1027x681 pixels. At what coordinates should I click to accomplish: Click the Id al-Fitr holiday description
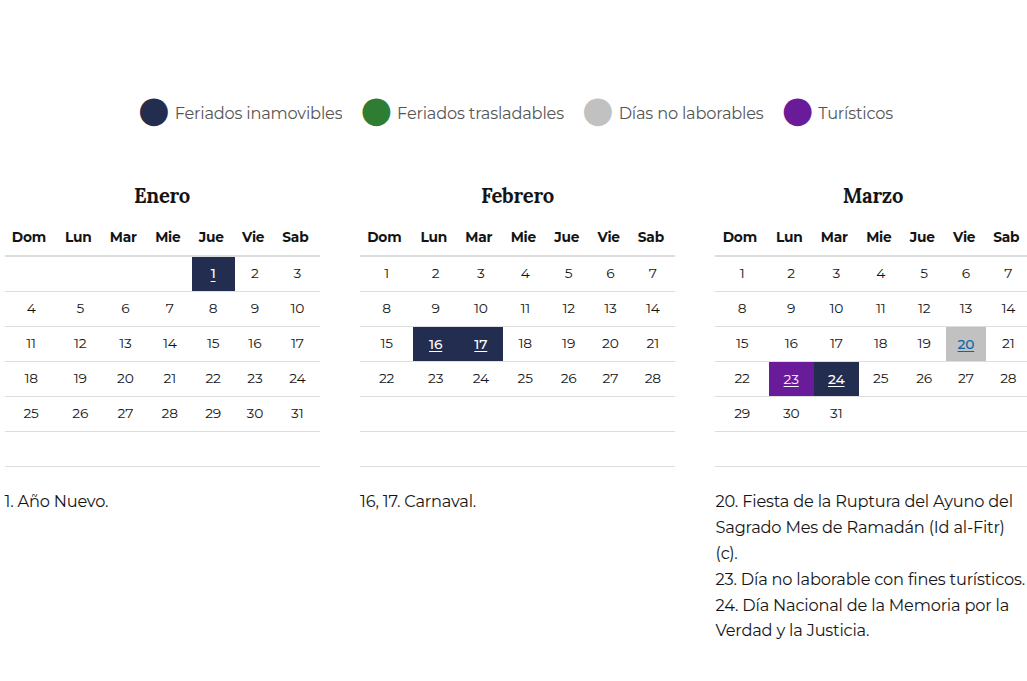[x=862, y=527]
